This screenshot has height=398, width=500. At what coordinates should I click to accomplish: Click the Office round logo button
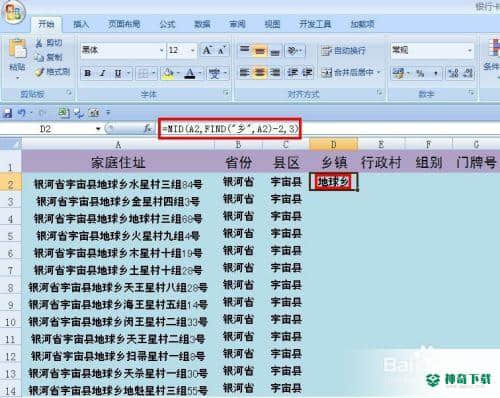[13, 12]
